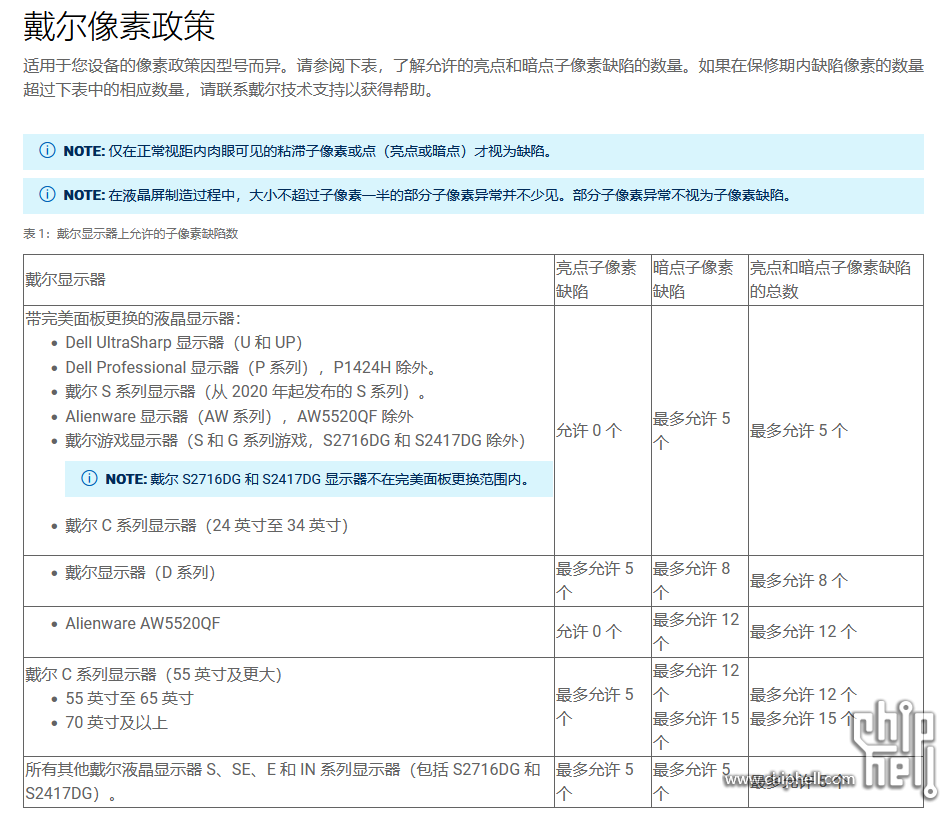Image resolution: width=951 pixels, height=814 pixels.
Task: Click the info icon in the first NOTE about 正常视距
Action: pyautogui.click(x=47, y=150)
